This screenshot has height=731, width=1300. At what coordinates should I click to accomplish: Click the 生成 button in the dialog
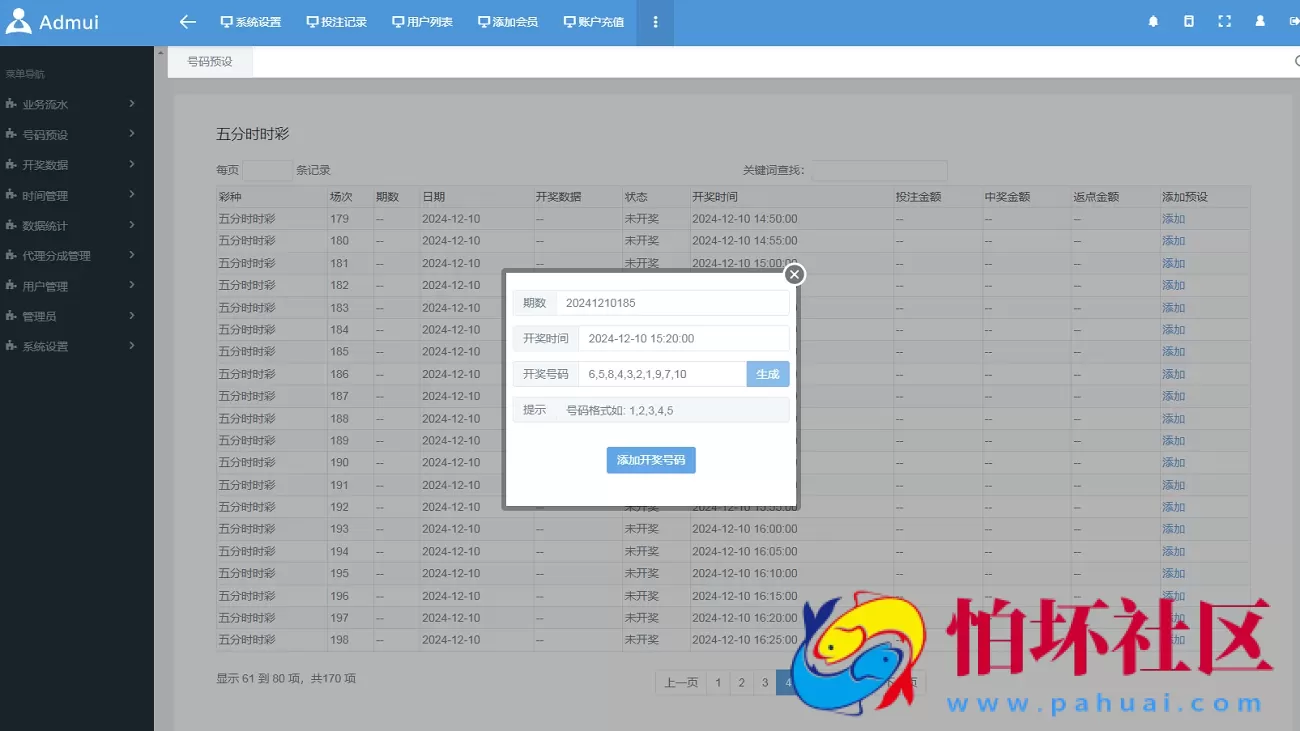[x=767, y=373]
